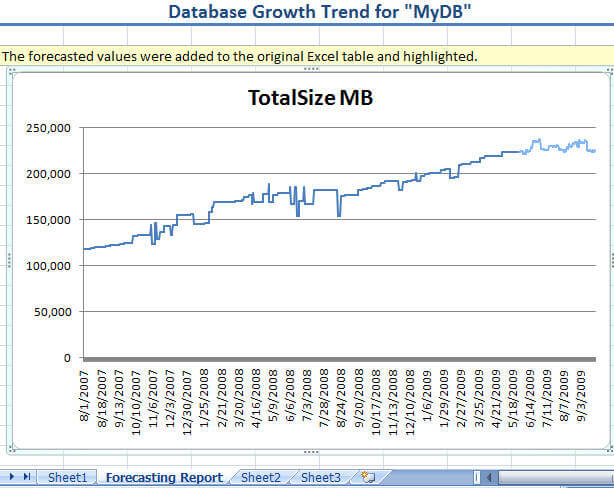Jump to last sheet navigation arrow

point(27,476)
